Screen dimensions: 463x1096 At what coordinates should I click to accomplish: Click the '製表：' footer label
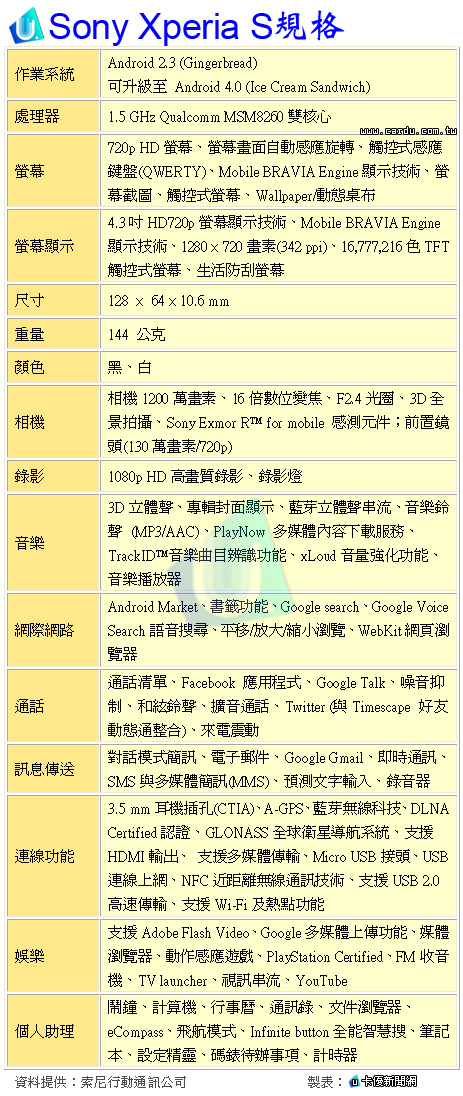pyautogui.click(x=325, y=1082)
